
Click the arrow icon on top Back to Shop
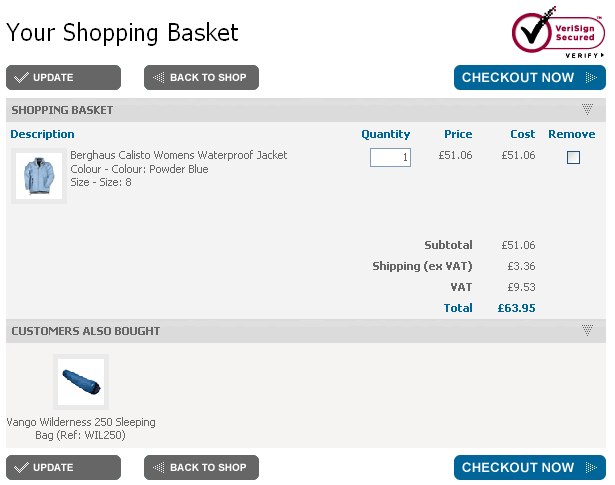158,78
